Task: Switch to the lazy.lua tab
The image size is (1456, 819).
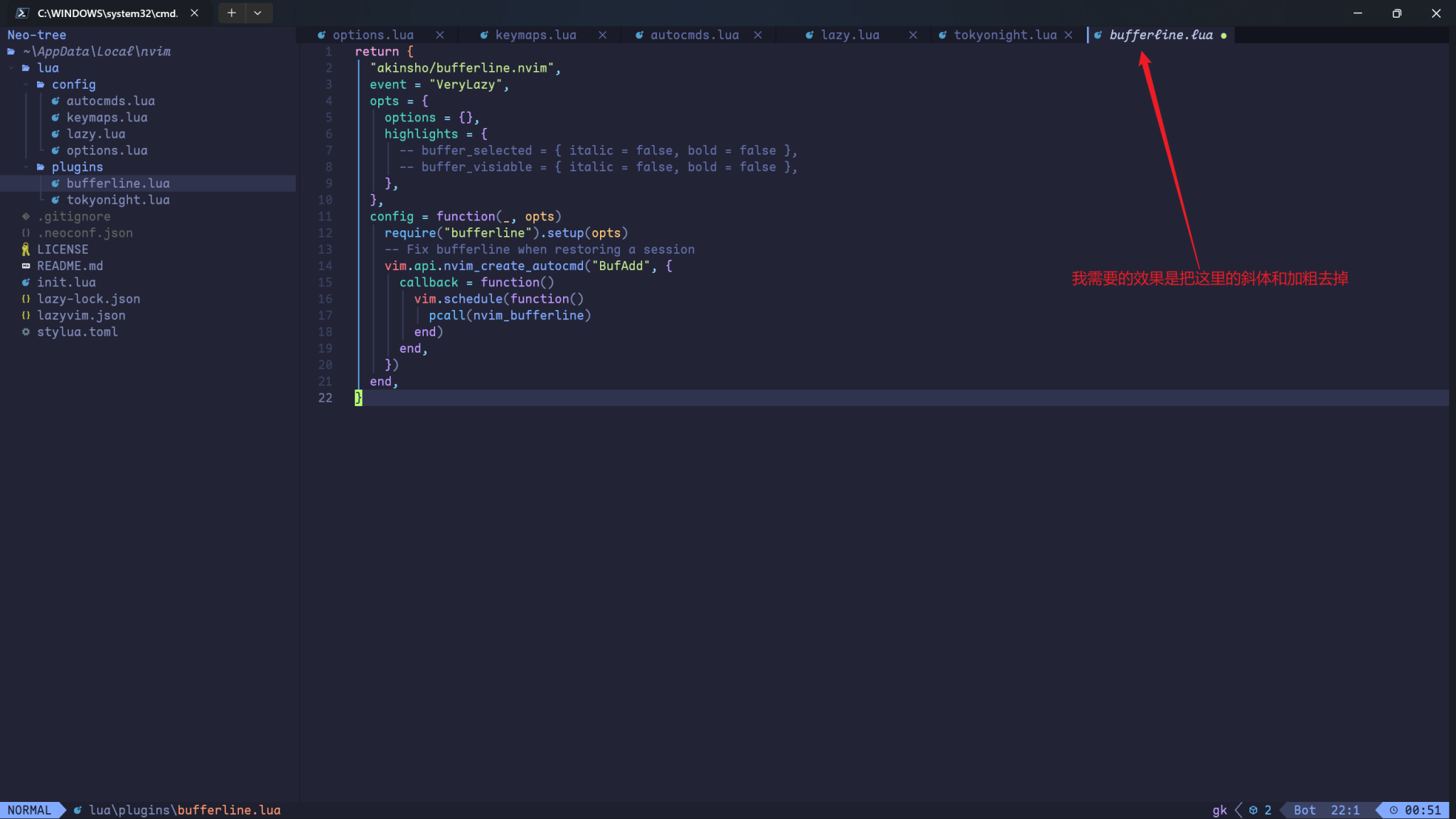Action: (850, 35)
